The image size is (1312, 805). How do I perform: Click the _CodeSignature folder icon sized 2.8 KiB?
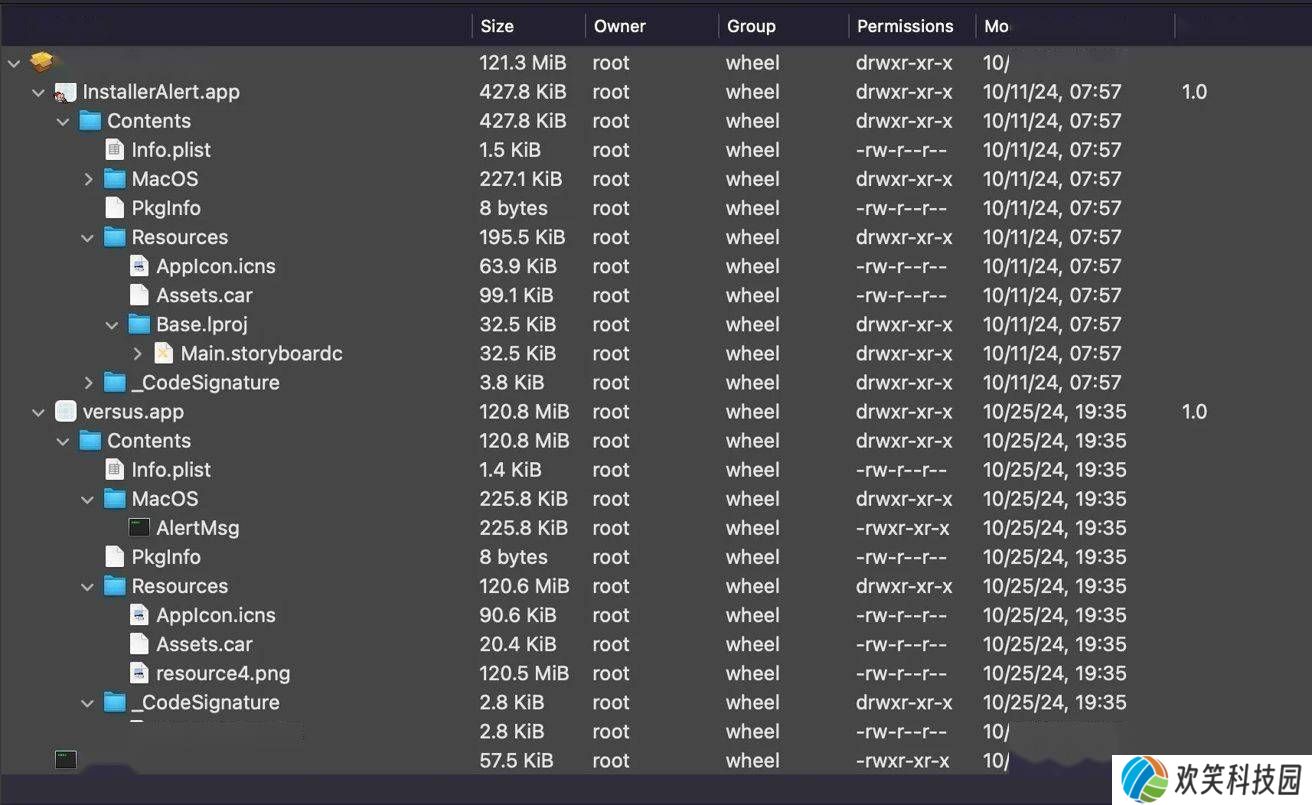click(115, 702)
